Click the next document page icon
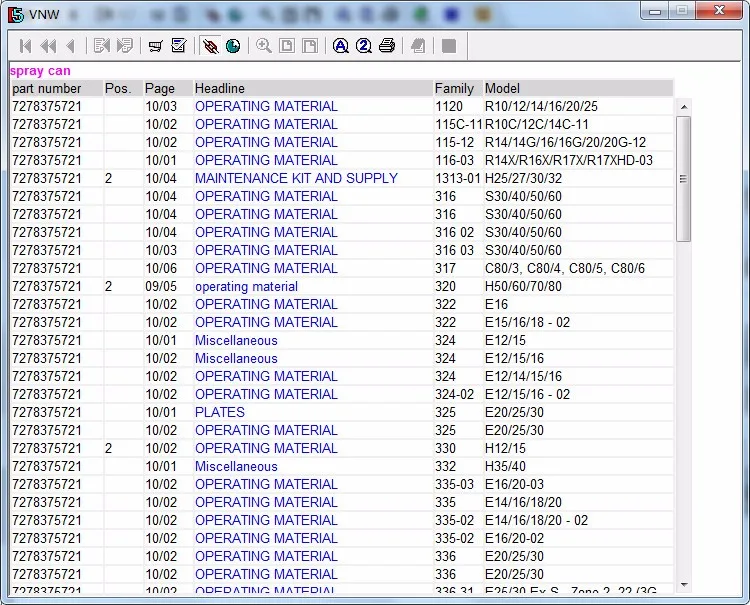The image size is (750, 605). coord(125,46)
